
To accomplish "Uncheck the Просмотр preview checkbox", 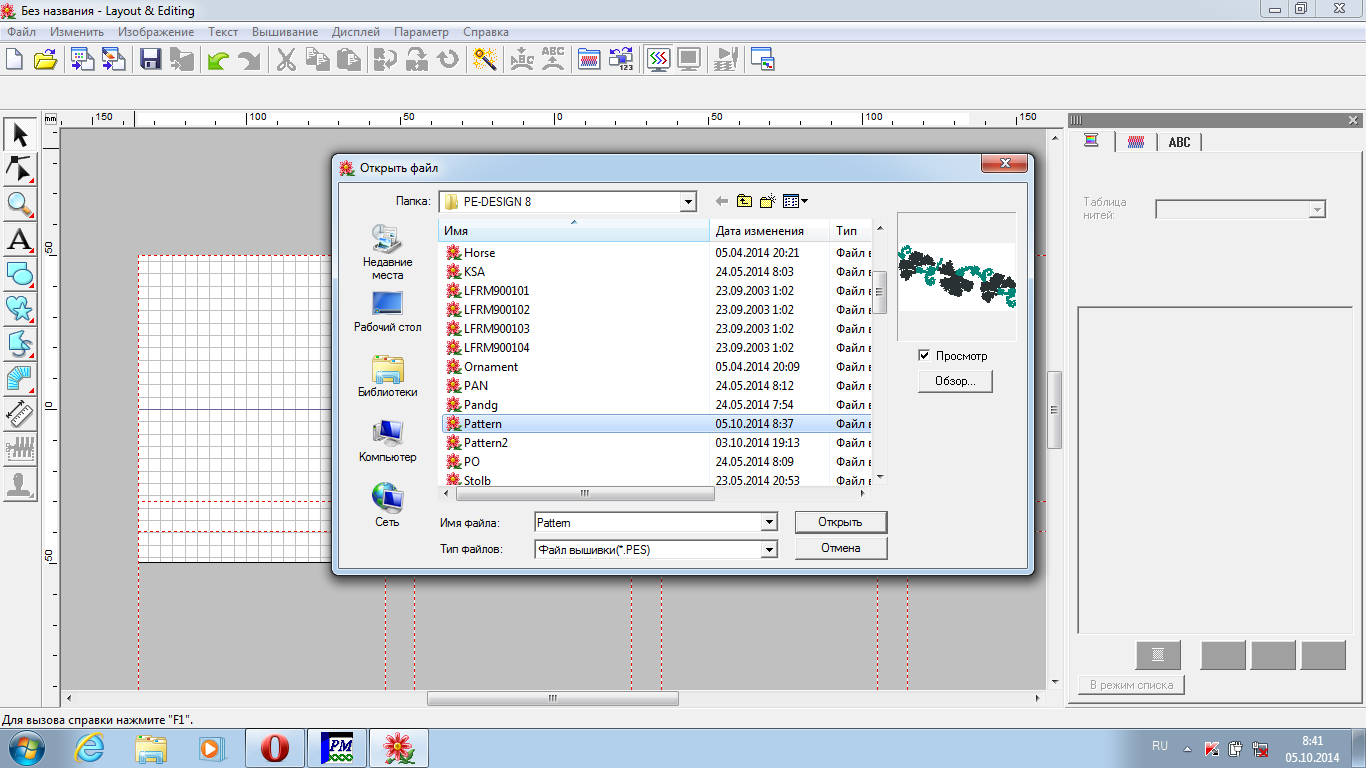I will (x=924, y=356).
